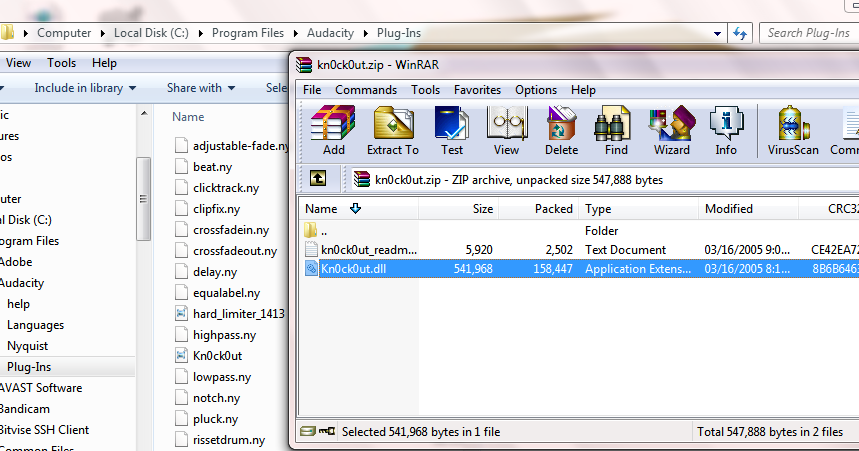Screen dimensions: 859x451
Task: Click Name column sort arrow in WinRAR
Action: point(356,209)
